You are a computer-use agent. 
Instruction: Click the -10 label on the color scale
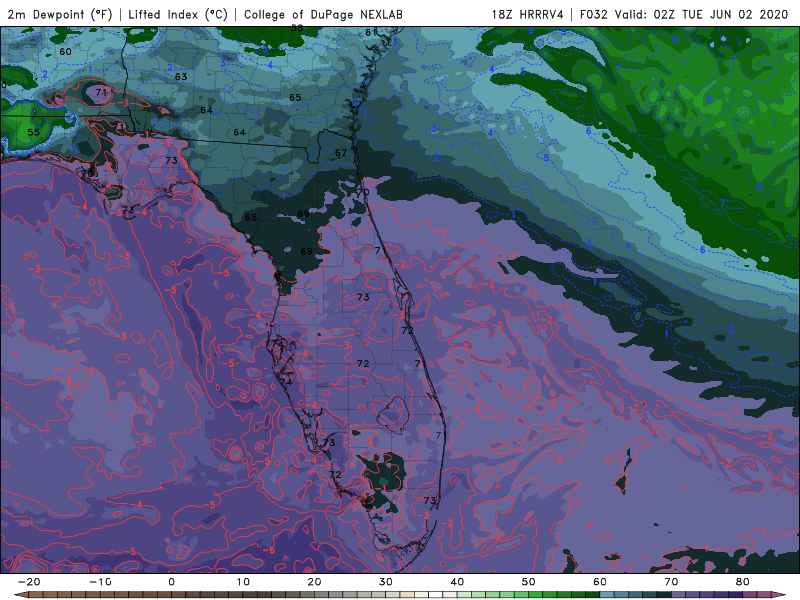tap(100, 582)
